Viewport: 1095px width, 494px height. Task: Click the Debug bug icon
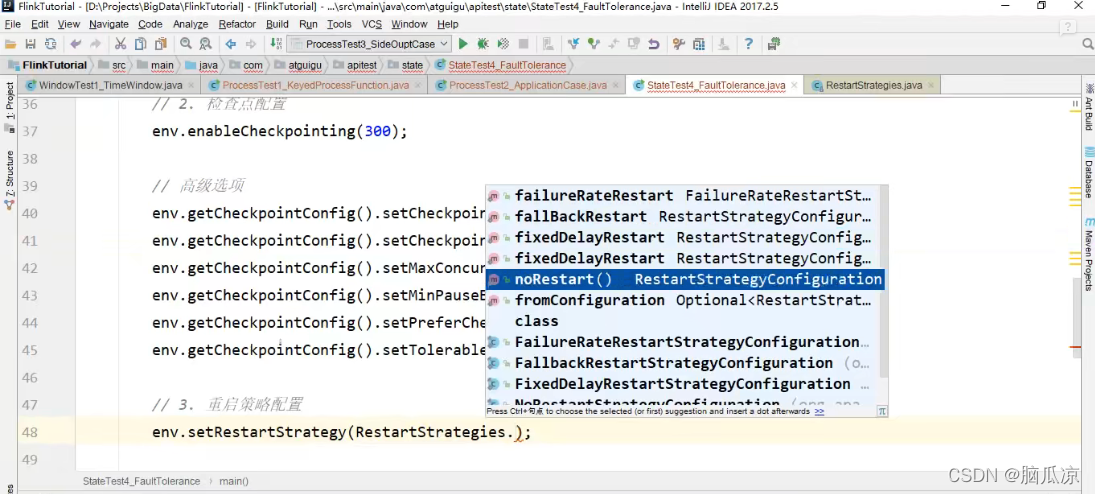click(x=483, y=44)
